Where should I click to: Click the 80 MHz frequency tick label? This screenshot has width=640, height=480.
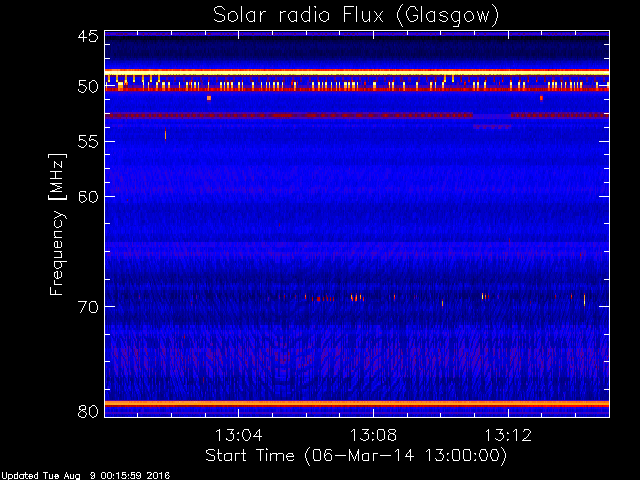point(88,411)
